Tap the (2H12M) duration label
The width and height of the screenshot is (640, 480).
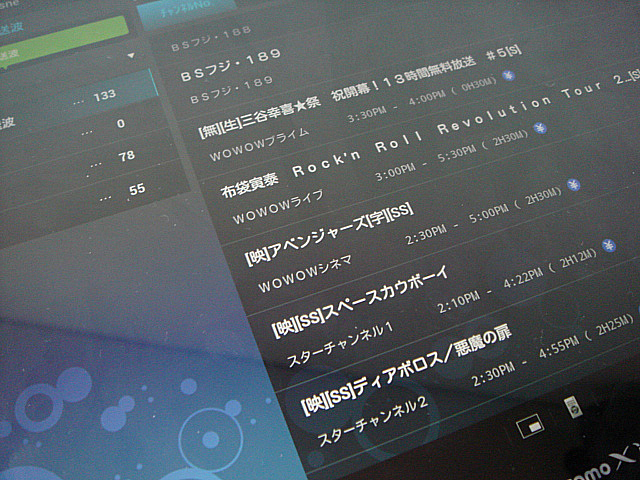[x=573, y=259]
